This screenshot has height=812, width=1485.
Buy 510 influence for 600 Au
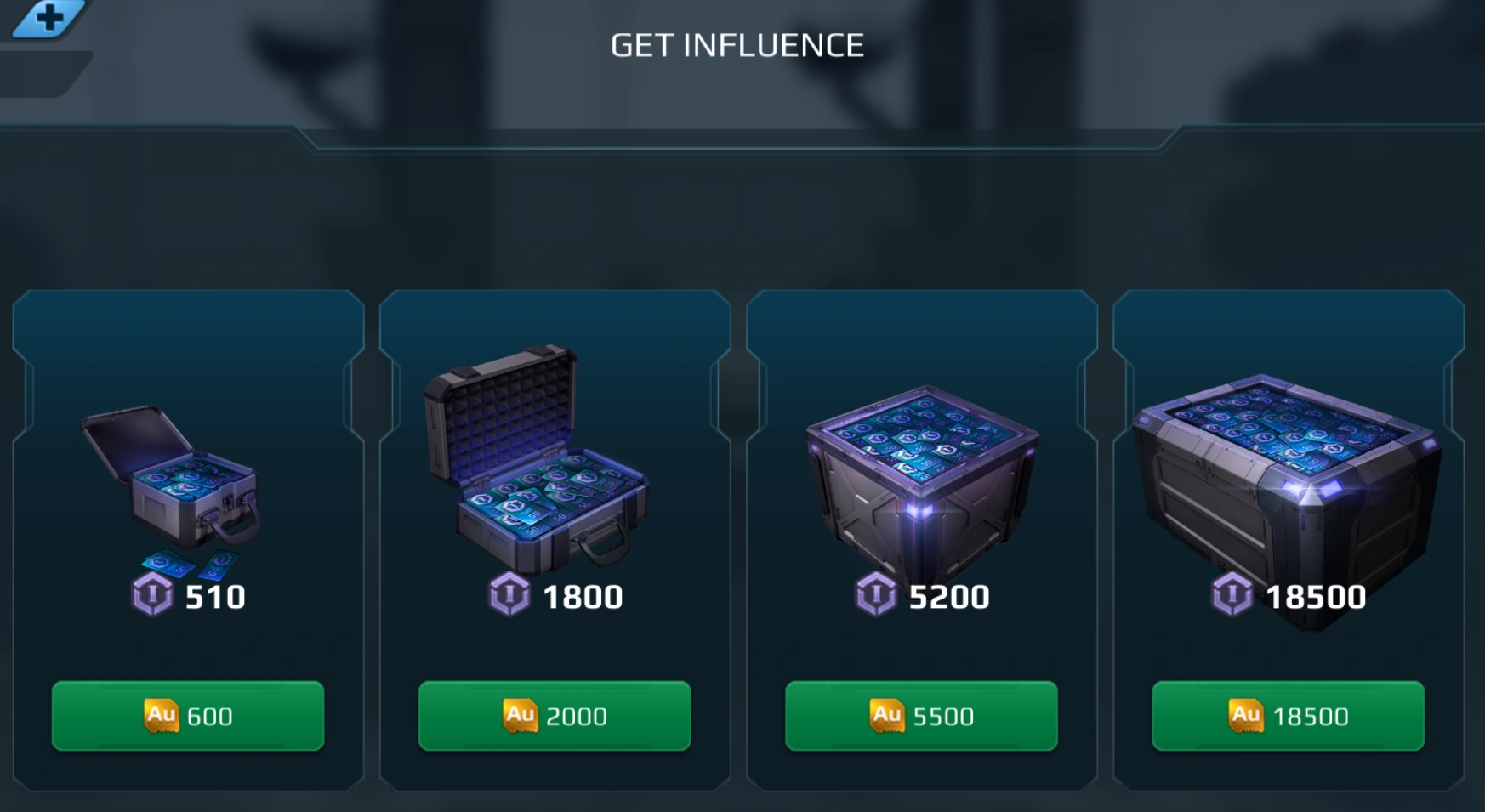point(188,716)
